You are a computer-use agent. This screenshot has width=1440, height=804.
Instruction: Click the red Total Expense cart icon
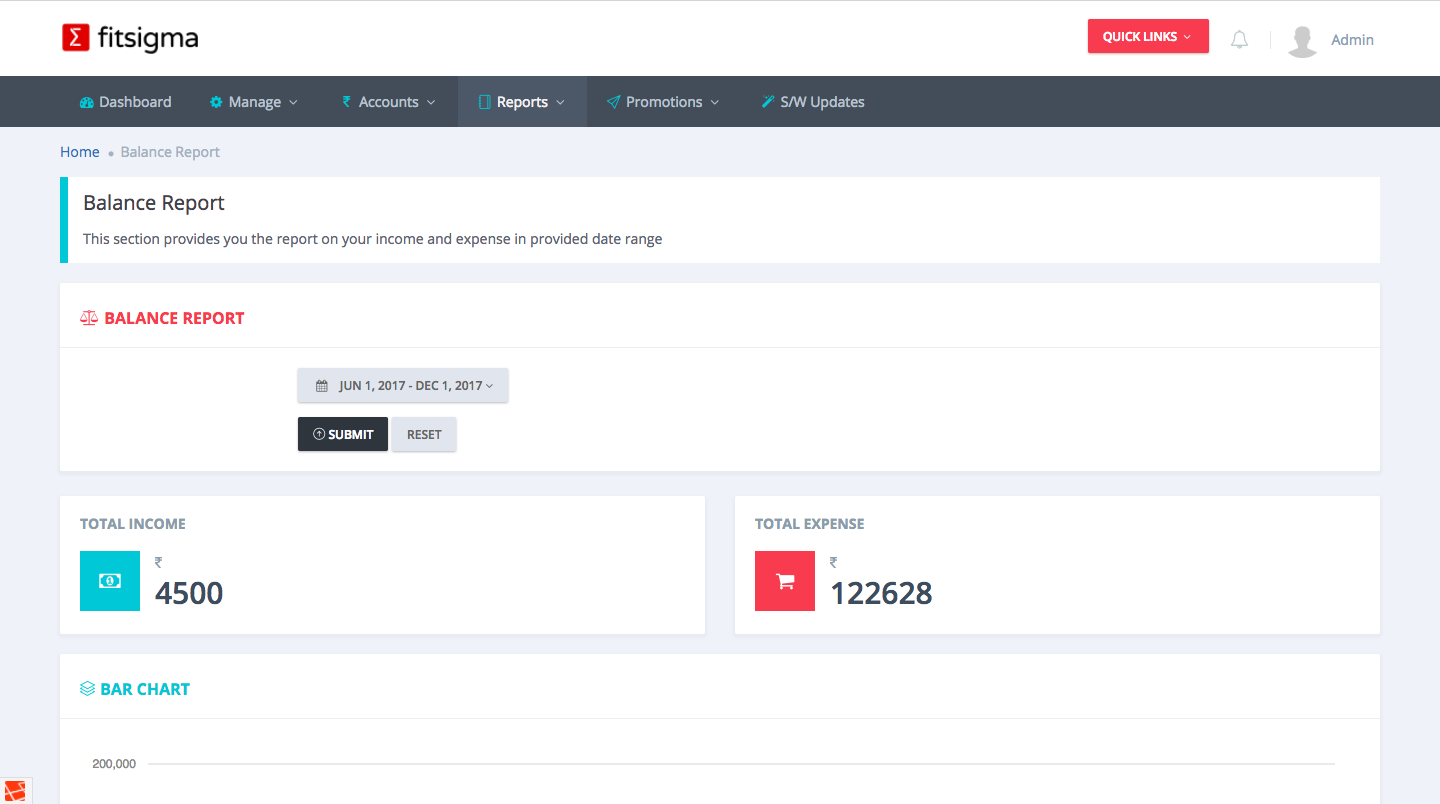pos(785,581)
